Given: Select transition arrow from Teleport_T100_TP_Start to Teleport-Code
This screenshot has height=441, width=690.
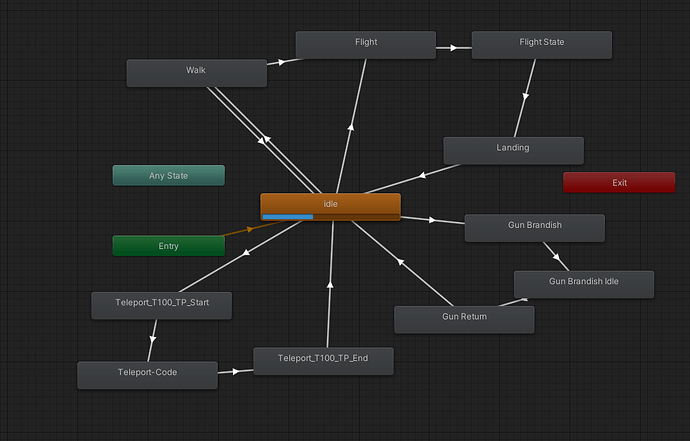Looking at the screenshot, I should coord(153,339).
